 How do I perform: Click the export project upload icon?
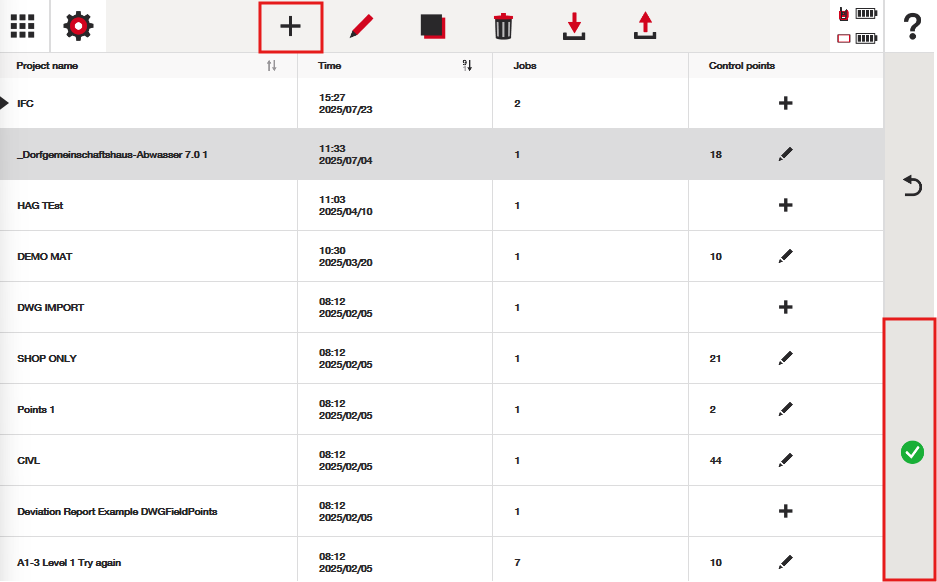pos(645,27)
